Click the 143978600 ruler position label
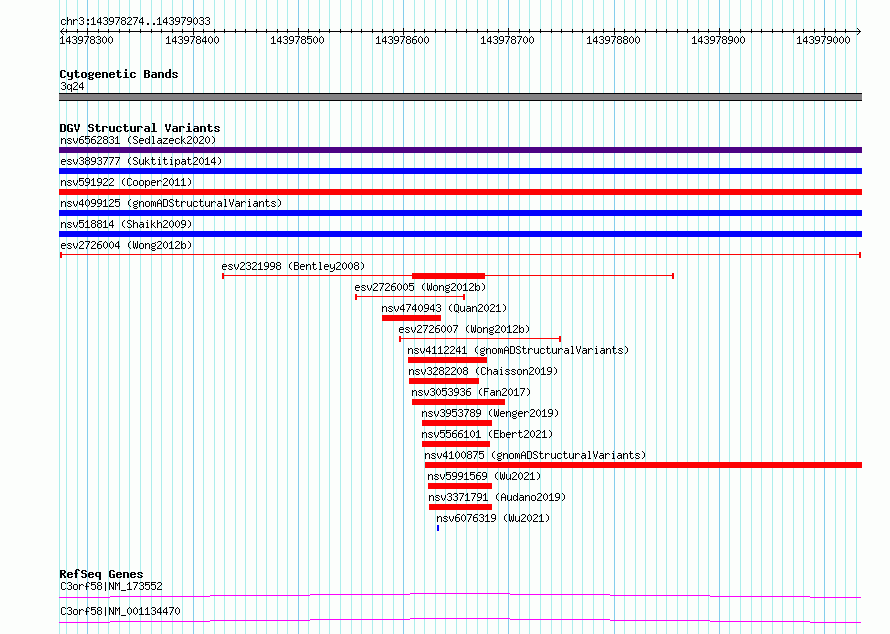Image resolution: width=890 pixels, height=634 pixels. tap(402, 40)
